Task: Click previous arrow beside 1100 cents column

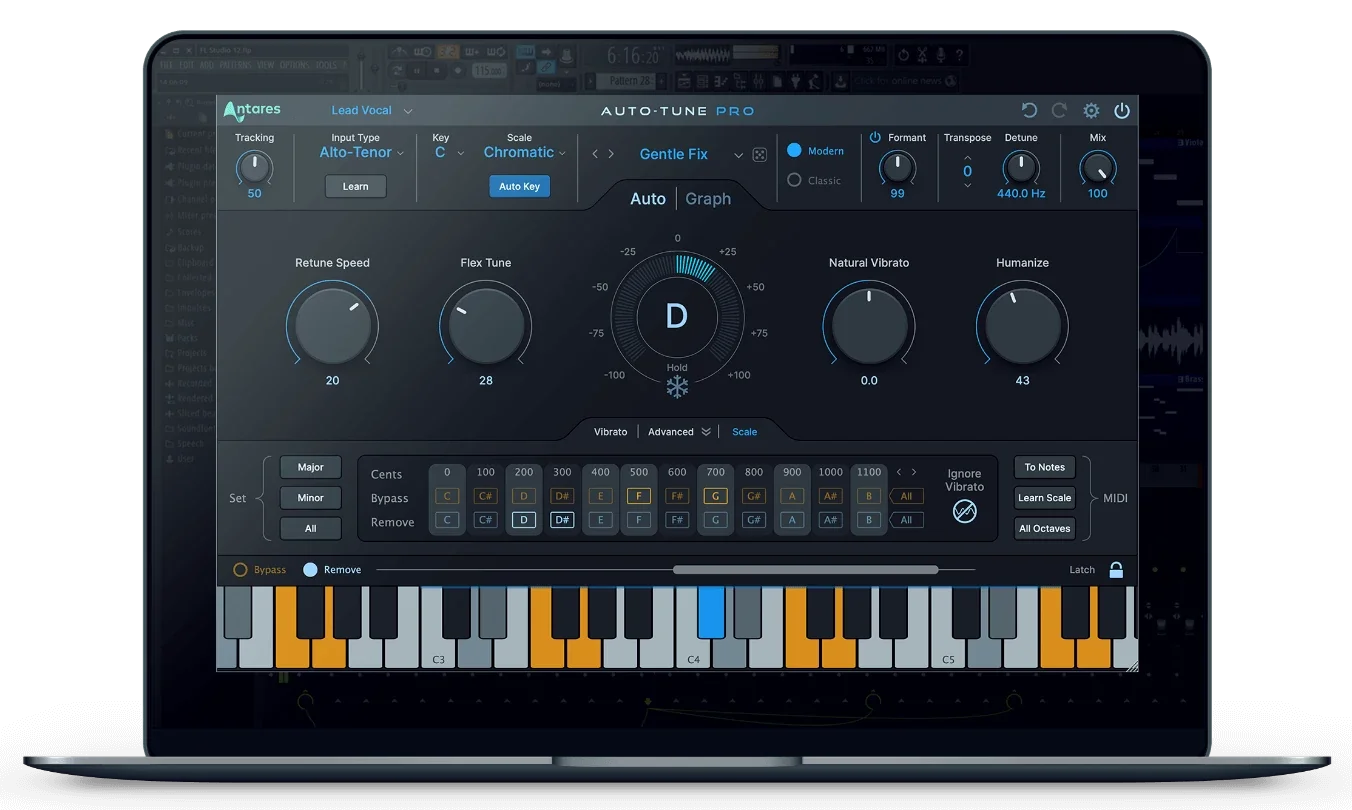Action: (x=899, y=472)
